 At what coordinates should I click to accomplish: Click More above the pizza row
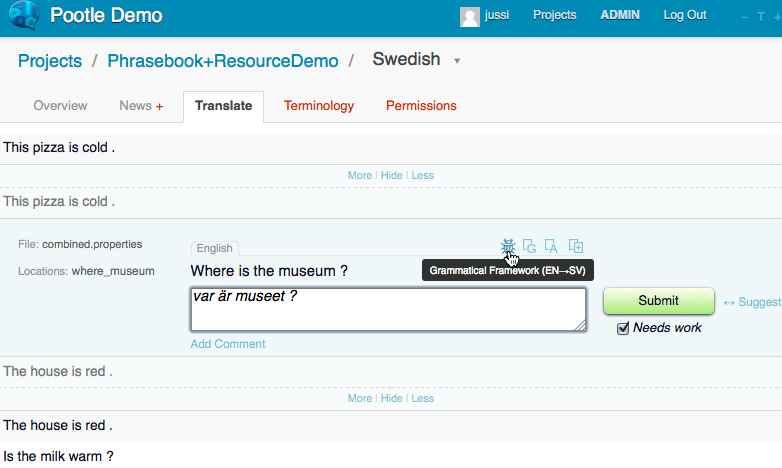[x=359, y=175]
